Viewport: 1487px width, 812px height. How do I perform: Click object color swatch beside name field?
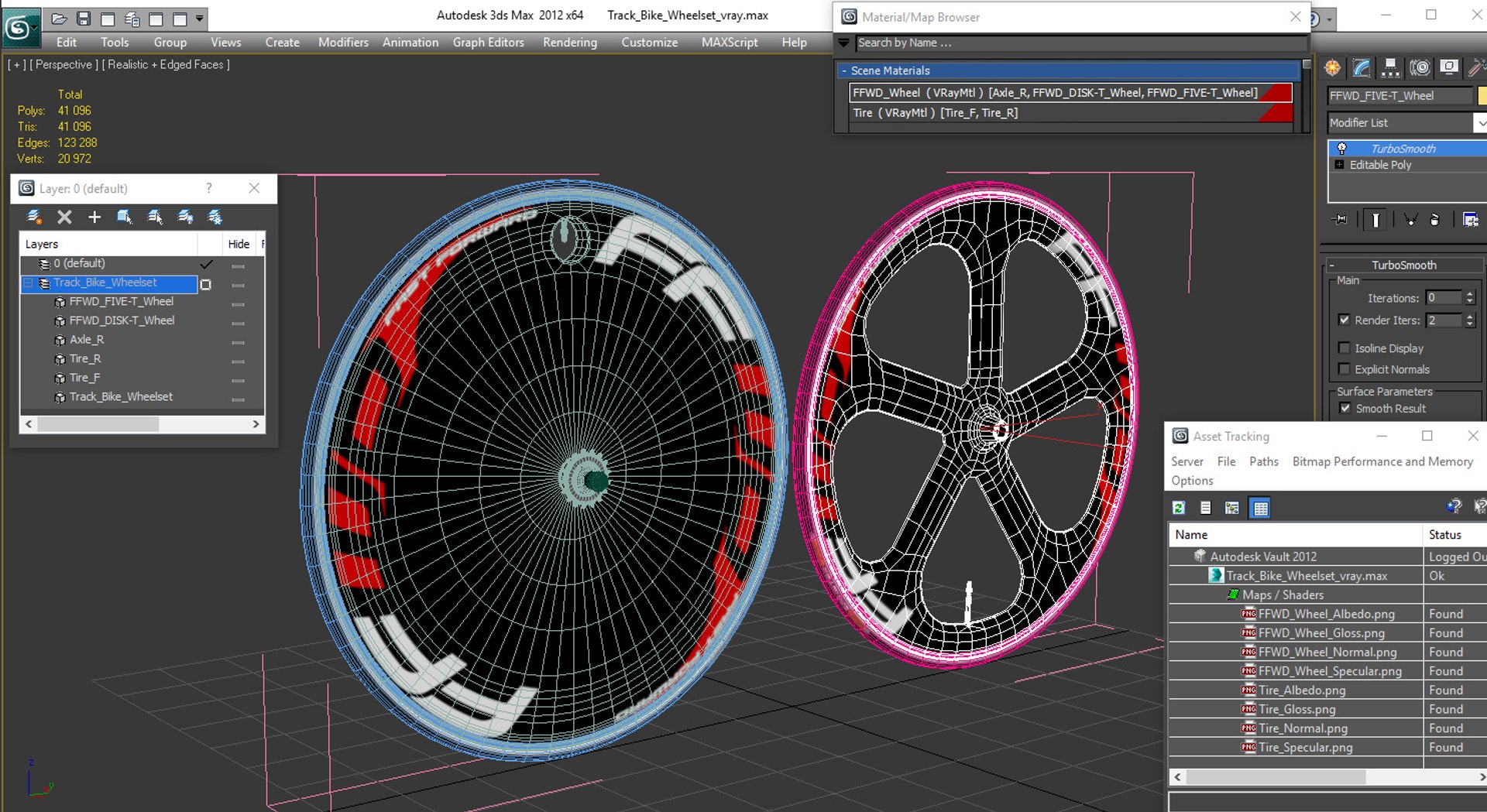(1482, 96)
